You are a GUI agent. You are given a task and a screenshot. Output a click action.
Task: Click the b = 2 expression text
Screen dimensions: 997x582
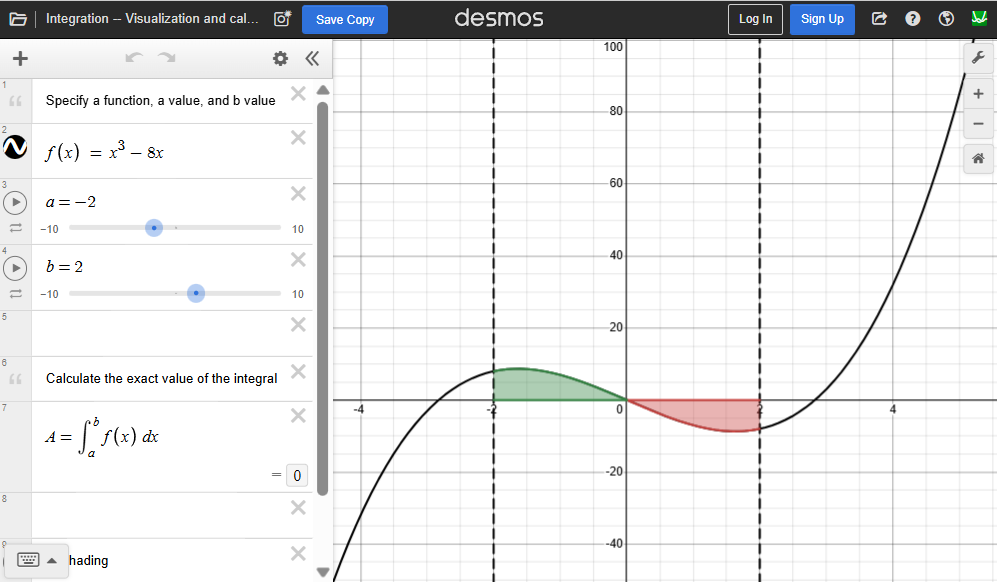(x=64, y=267)
